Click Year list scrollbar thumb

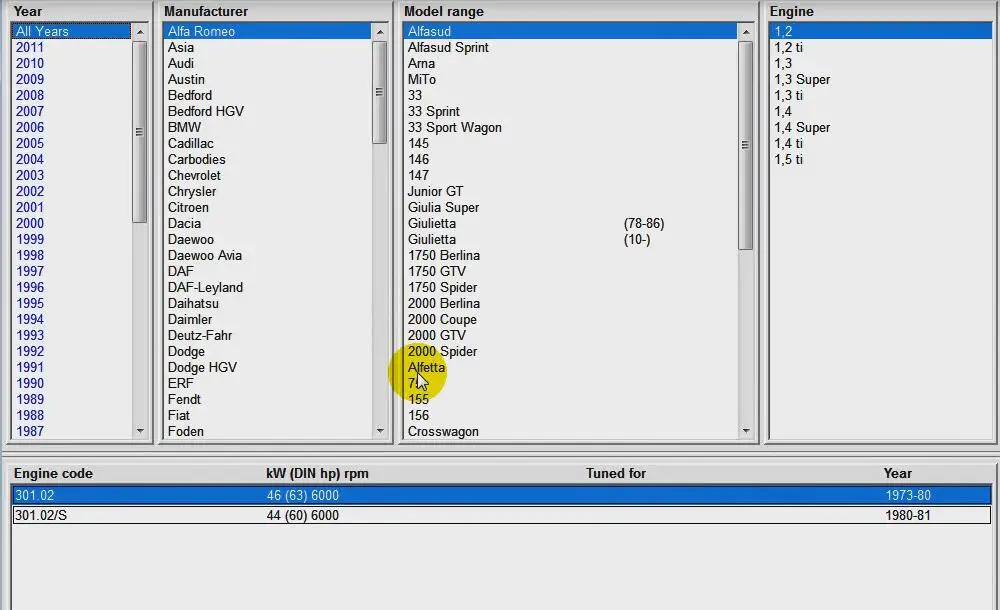[x=140, y=132]
